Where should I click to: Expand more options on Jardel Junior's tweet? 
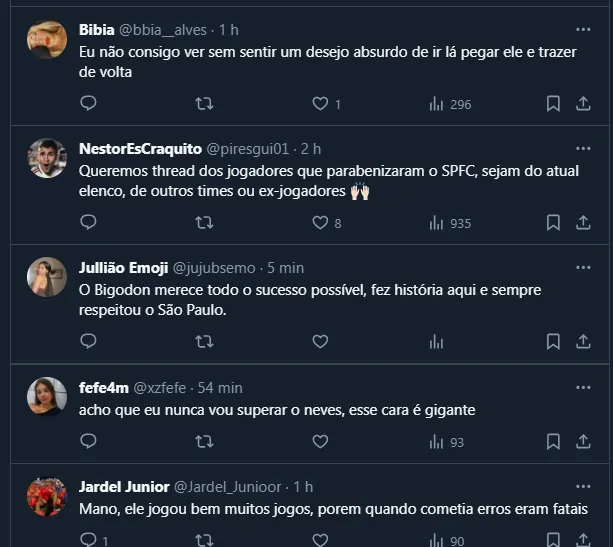(583, 487)
